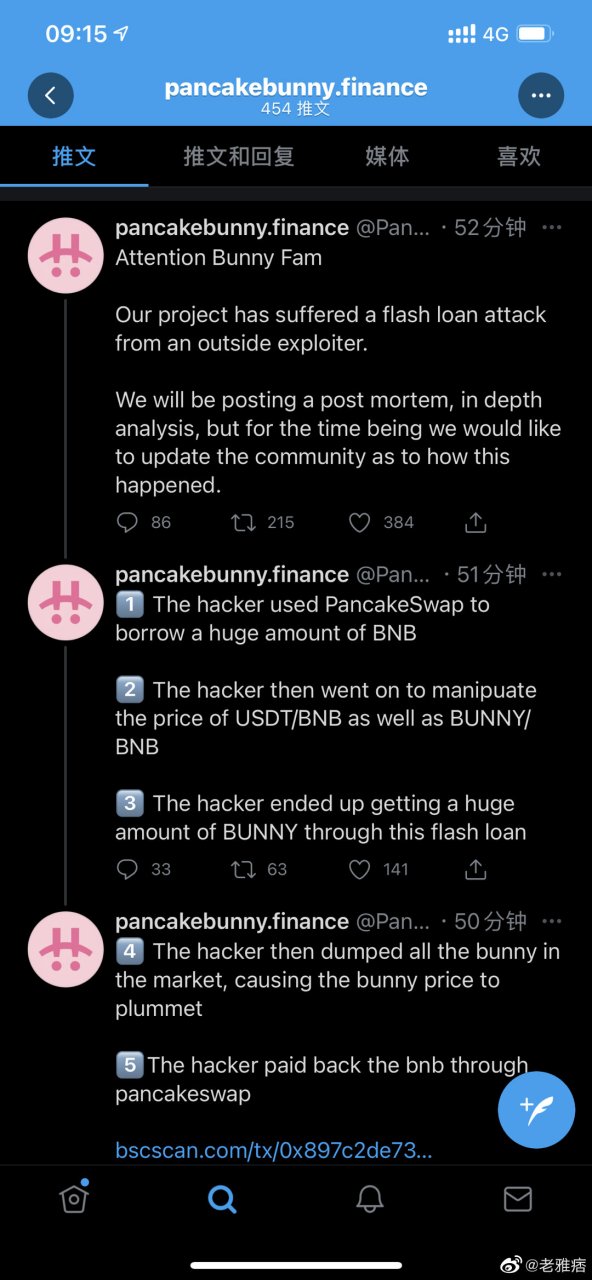Screen dimensions: 592x1280
Task: Open pancakebunny.finance profile avatar
Action: (65, 255)
